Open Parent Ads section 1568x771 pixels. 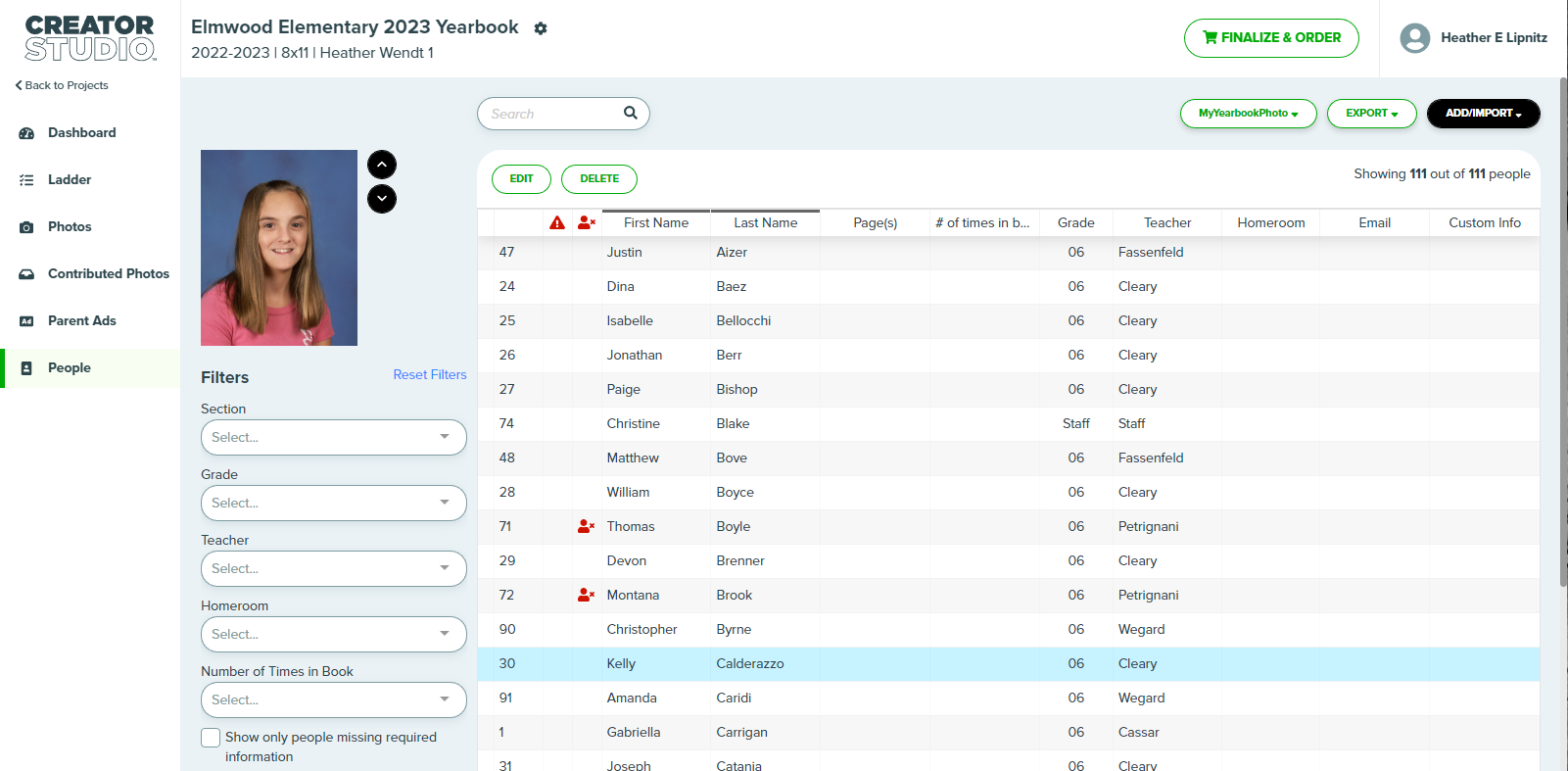(x=81, y=320)
